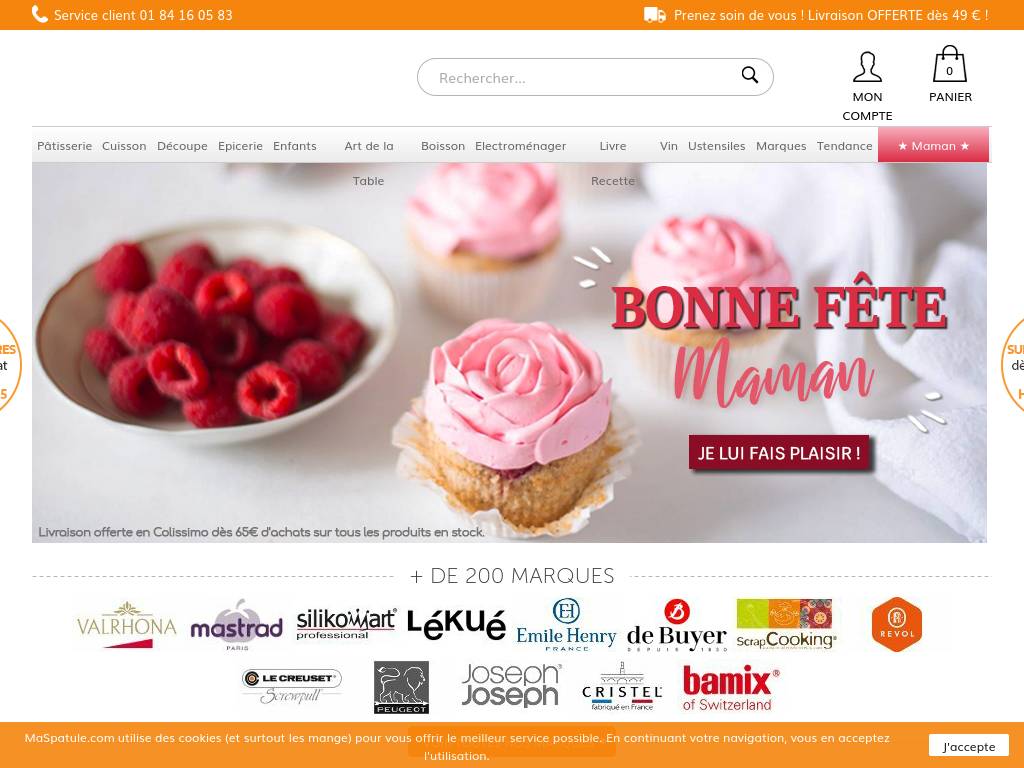Select the Valrhona brand logo

point(127,625)
